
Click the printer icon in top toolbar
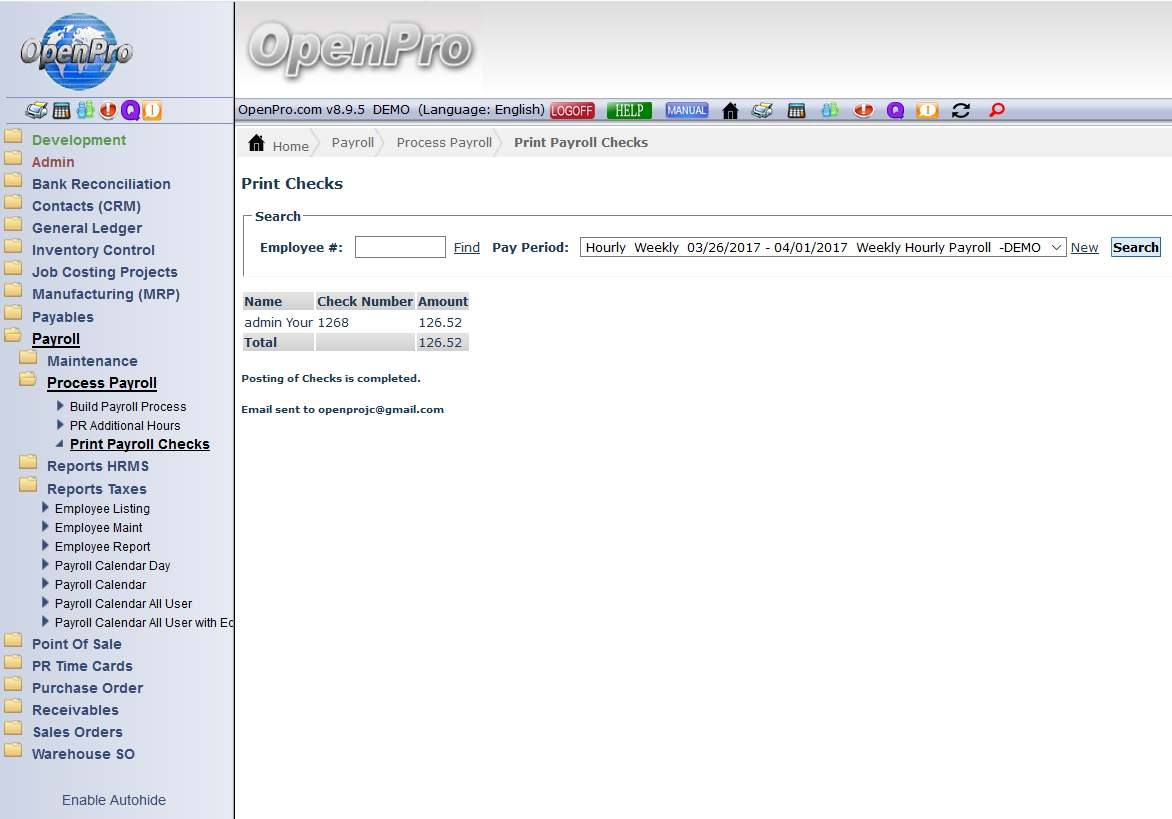pos(762,111)
